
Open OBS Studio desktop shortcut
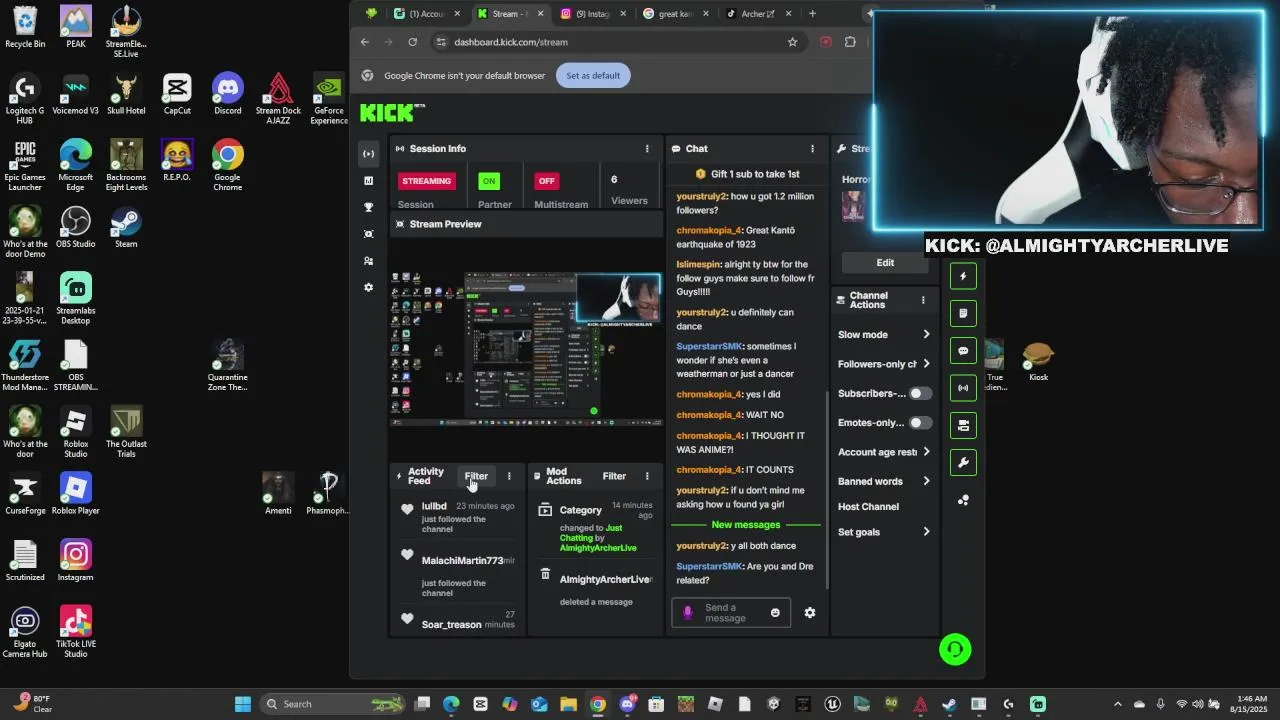[x=76, y=227]
